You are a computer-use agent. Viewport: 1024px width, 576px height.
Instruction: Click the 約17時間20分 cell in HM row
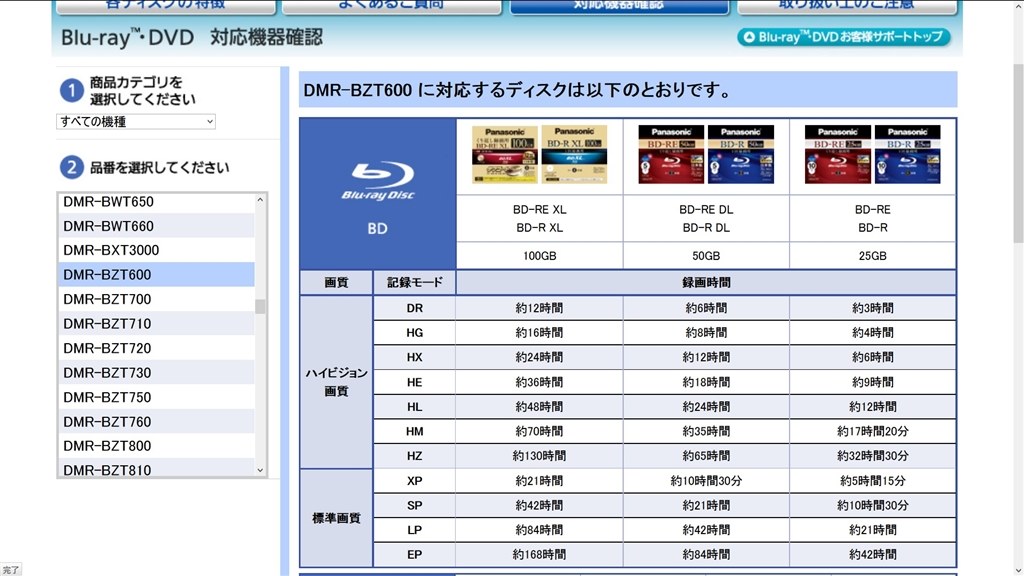(x=872, y=432)
